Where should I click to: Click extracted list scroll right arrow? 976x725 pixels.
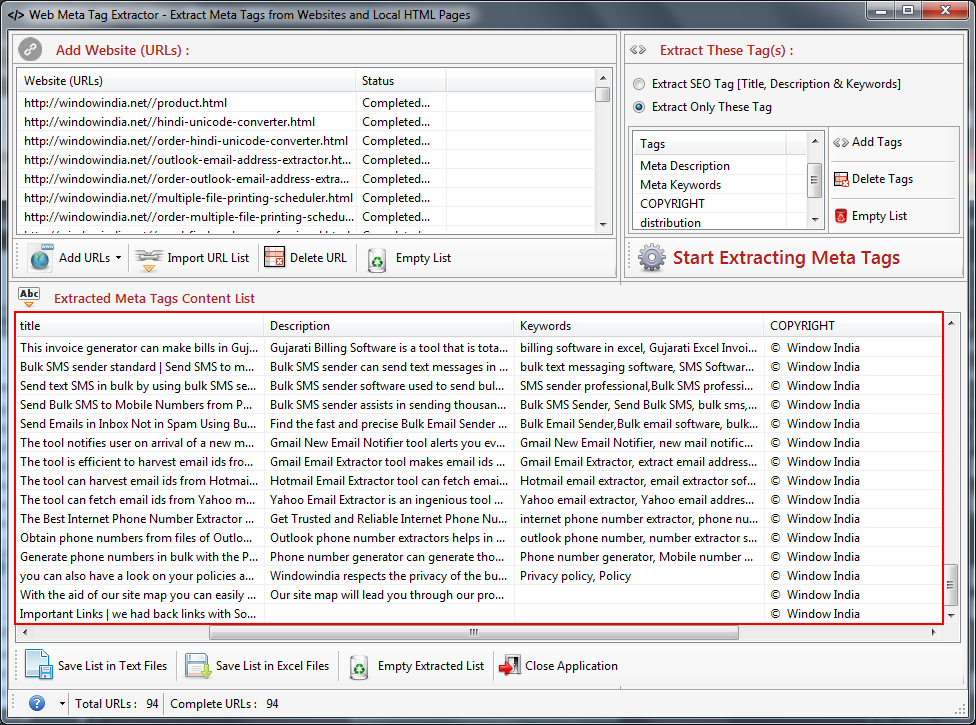tap(934, 632)
